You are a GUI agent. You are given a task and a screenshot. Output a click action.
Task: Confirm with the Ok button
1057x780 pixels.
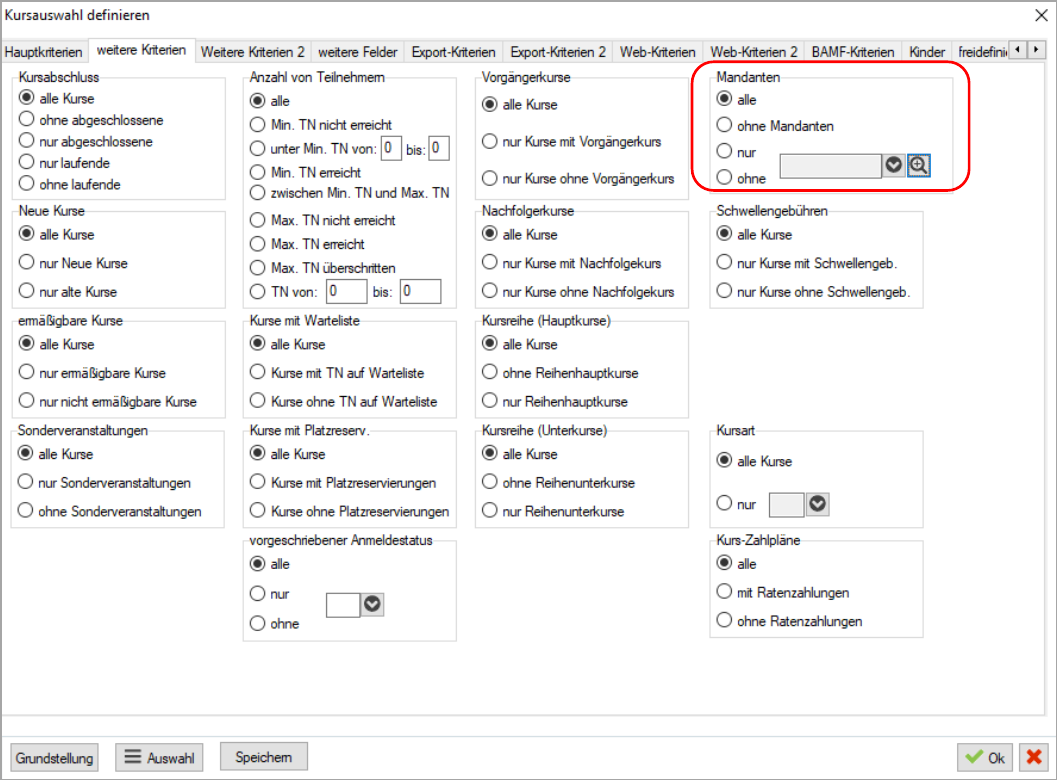[985, 757]
